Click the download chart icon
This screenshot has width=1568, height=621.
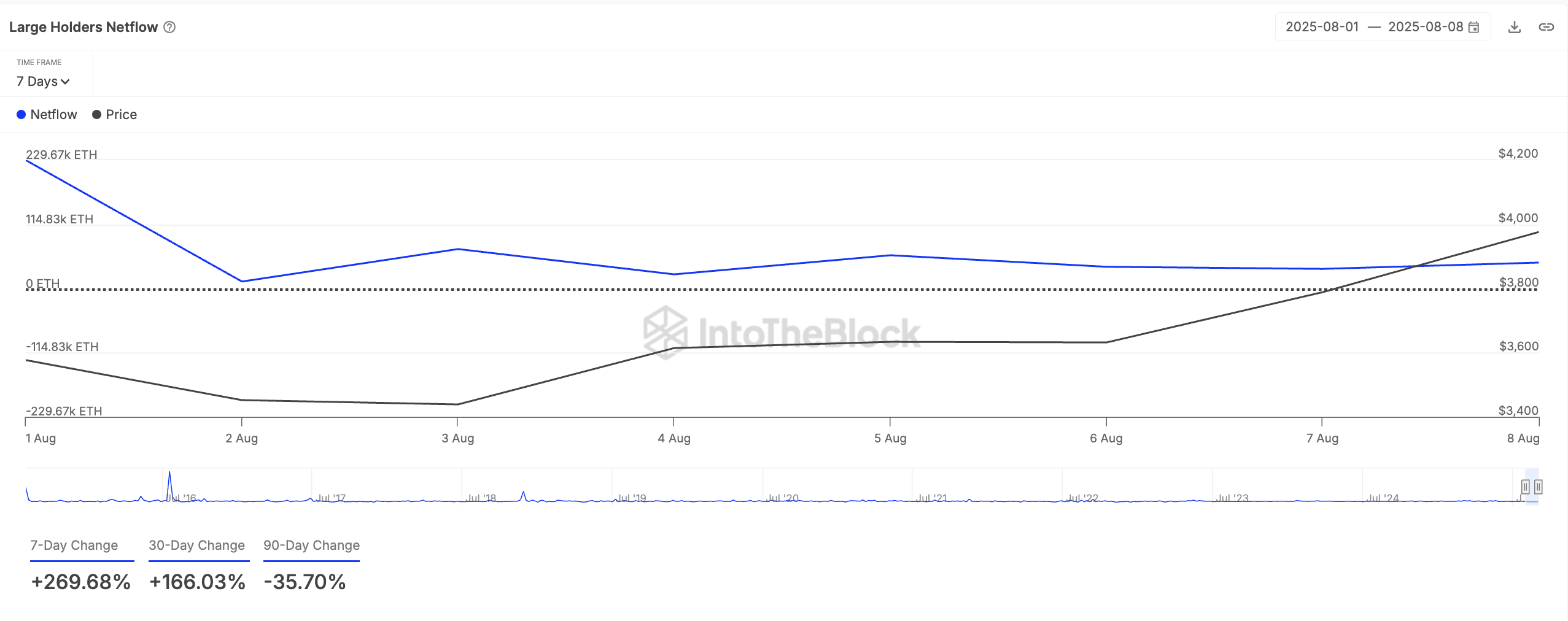(1515, 27)
